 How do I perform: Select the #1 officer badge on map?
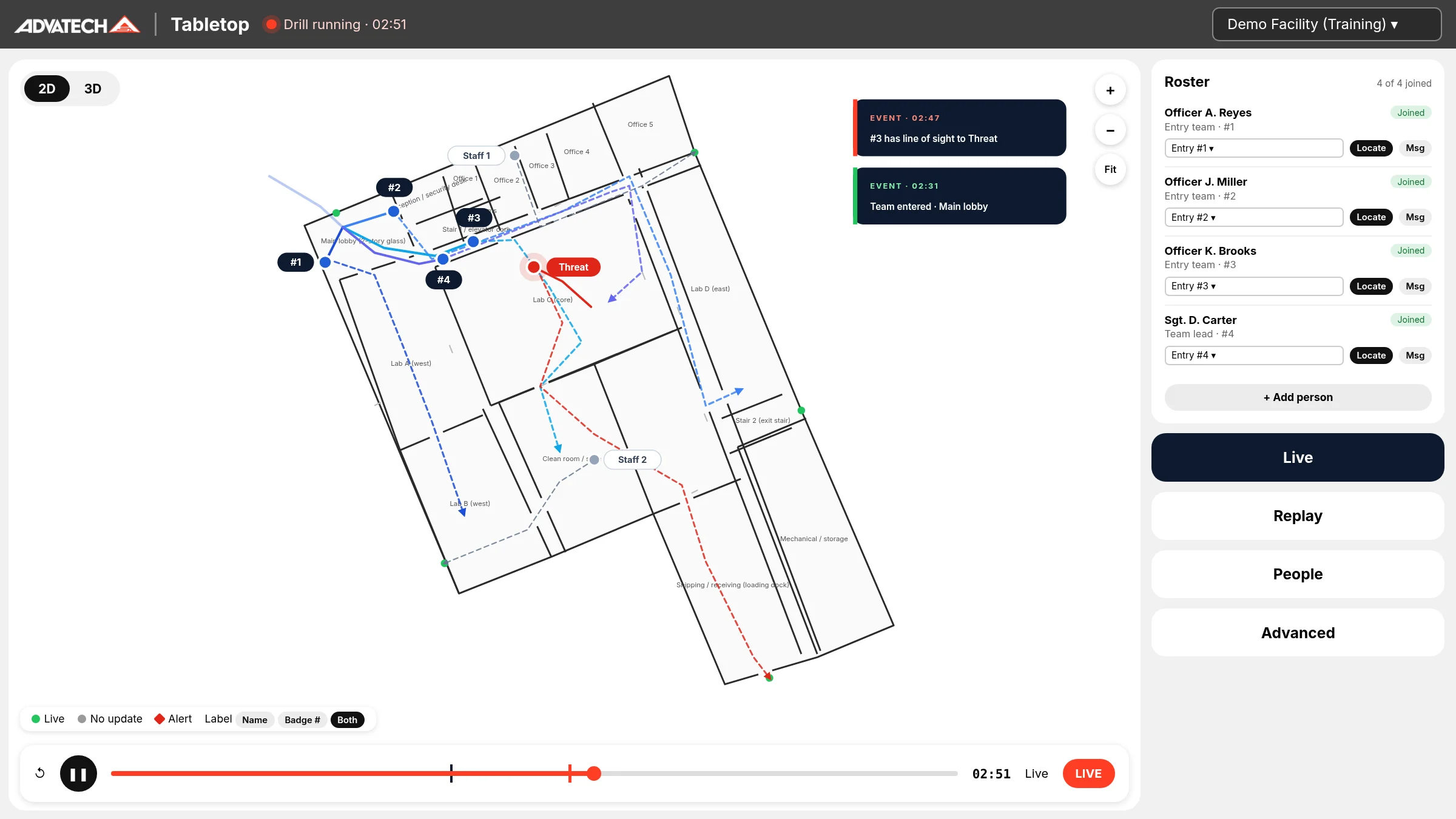pyautogui.click(x=295, y=262)
